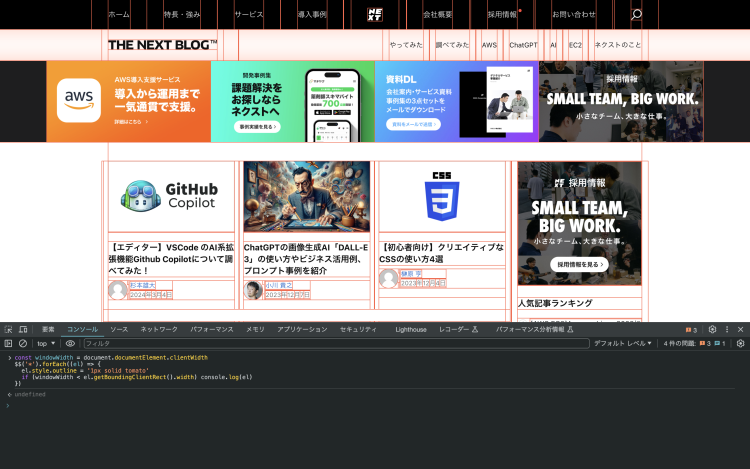Toggle the device toolbar icon
The image size is (750, 469).
[x=23, y=329]
